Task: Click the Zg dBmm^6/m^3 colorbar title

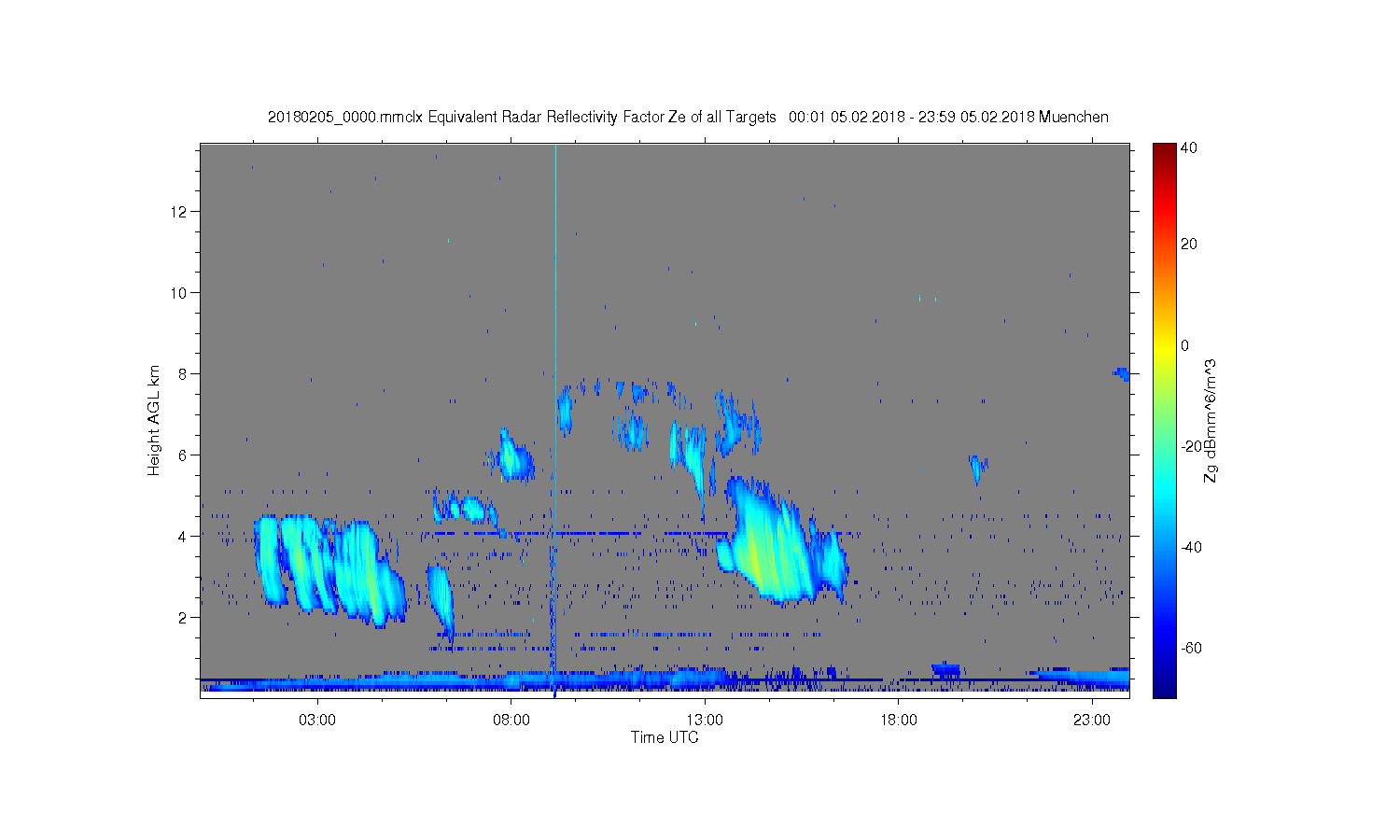Action: (x=1211, y=420)
